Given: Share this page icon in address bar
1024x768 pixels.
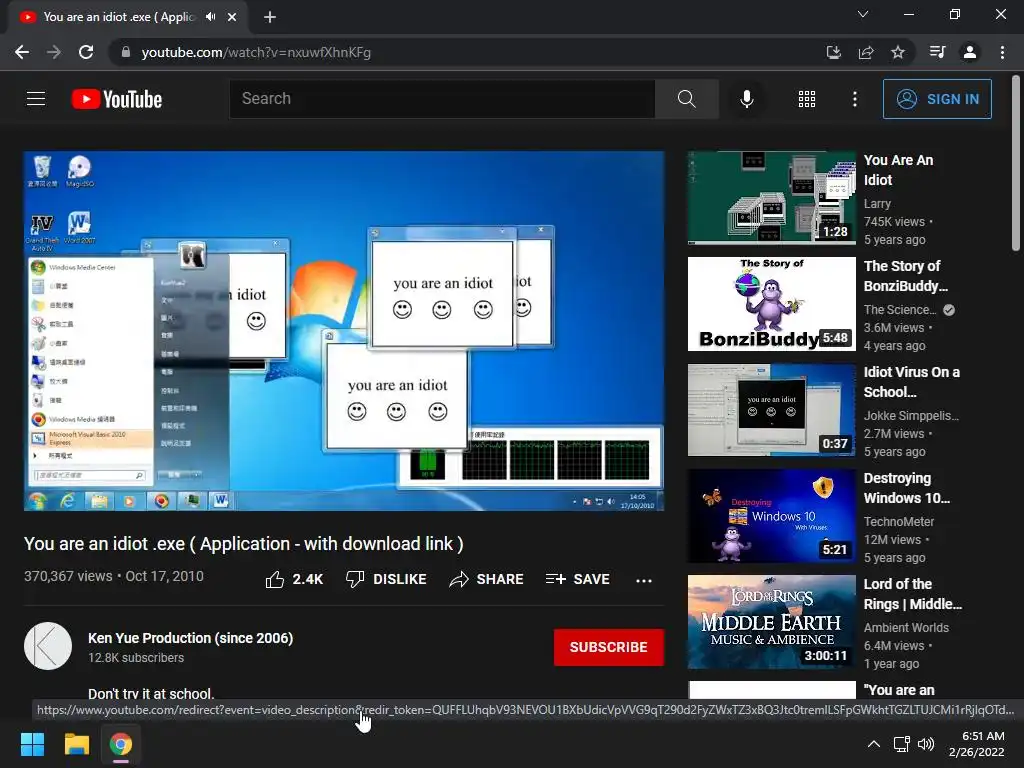Looking at the screenshot, I should 866,52.
